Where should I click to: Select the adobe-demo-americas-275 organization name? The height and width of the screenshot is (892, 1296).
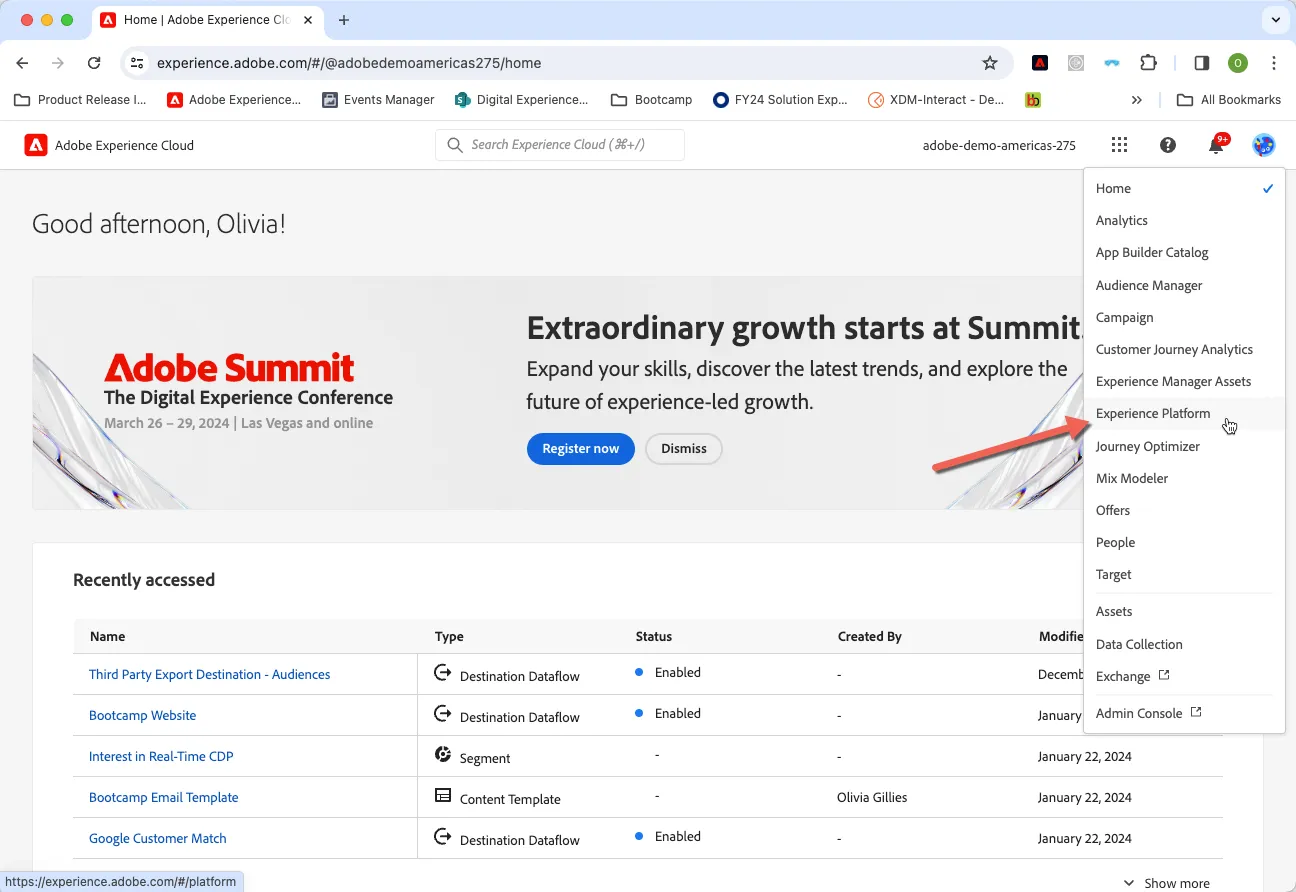pyautogui.click(x=999, y=146)
